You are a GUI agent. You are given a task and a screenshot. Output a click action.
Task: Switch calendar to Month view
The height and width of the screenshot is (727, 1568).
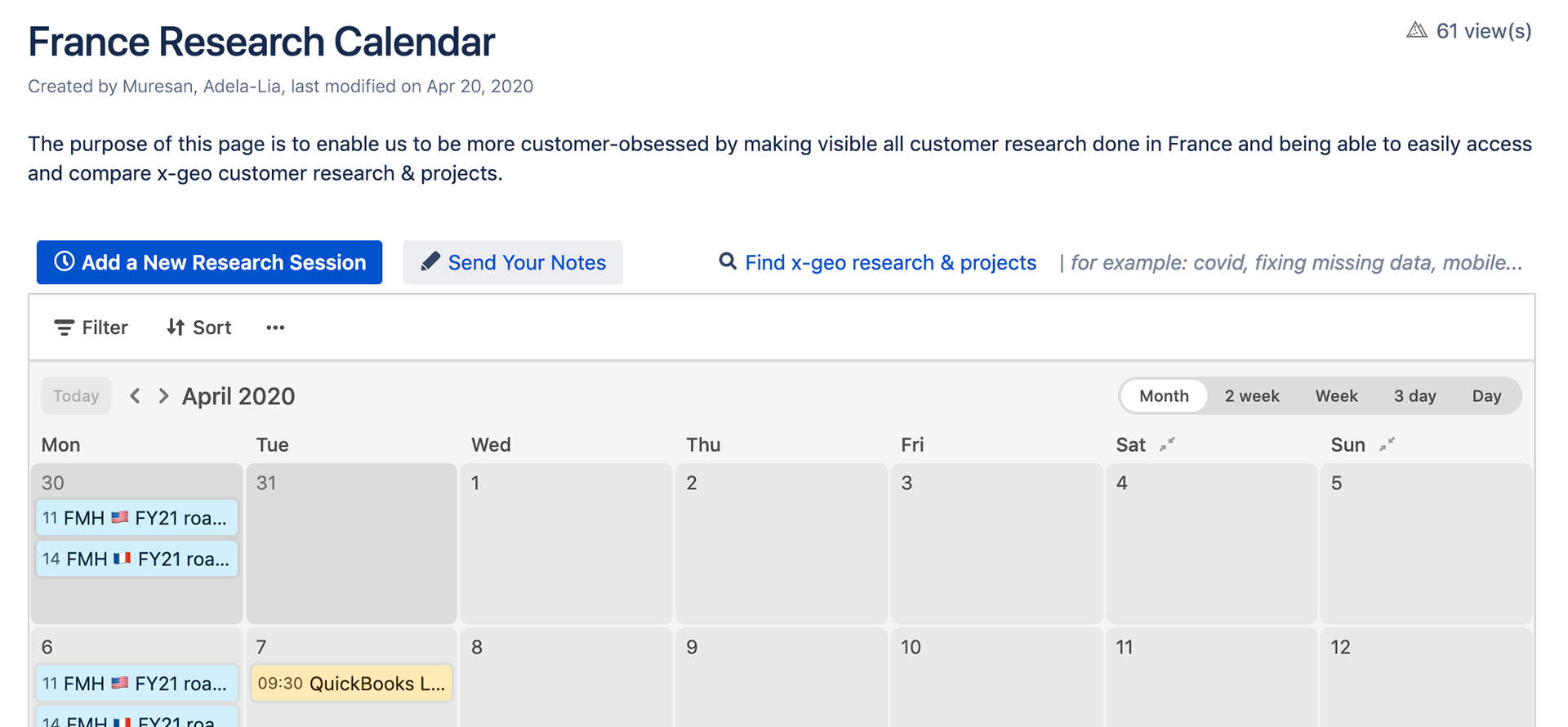(1164, 396)
